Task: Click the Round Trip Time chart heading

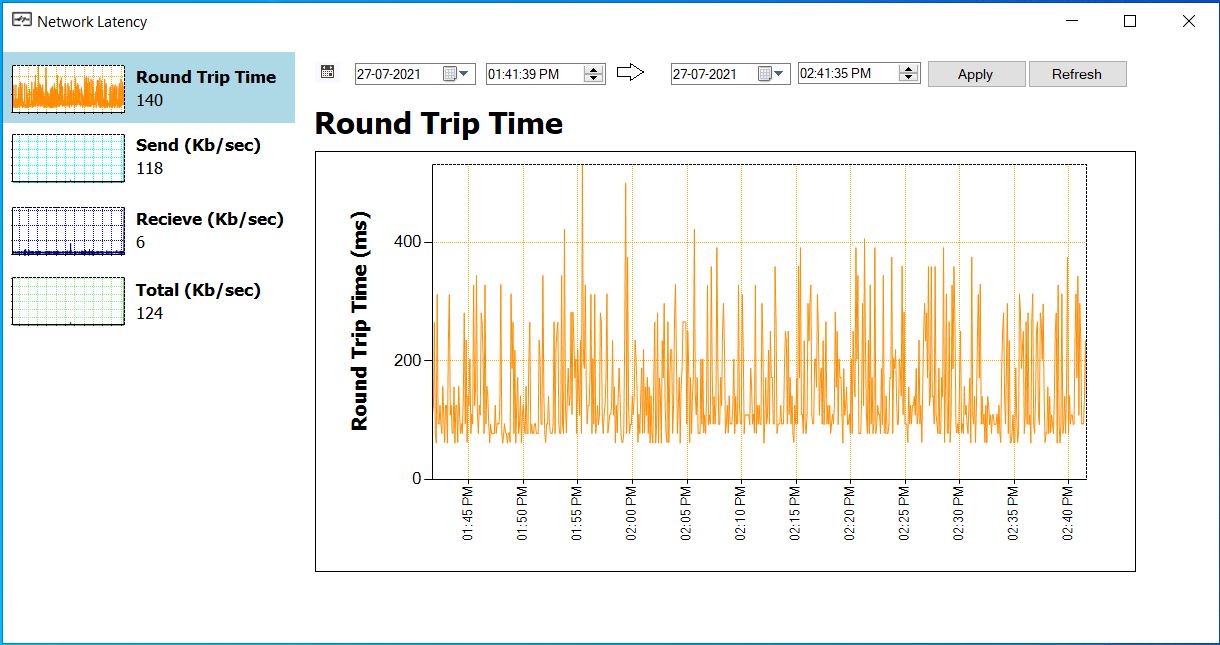Action: pyautogui.click(x=439, y=124)
